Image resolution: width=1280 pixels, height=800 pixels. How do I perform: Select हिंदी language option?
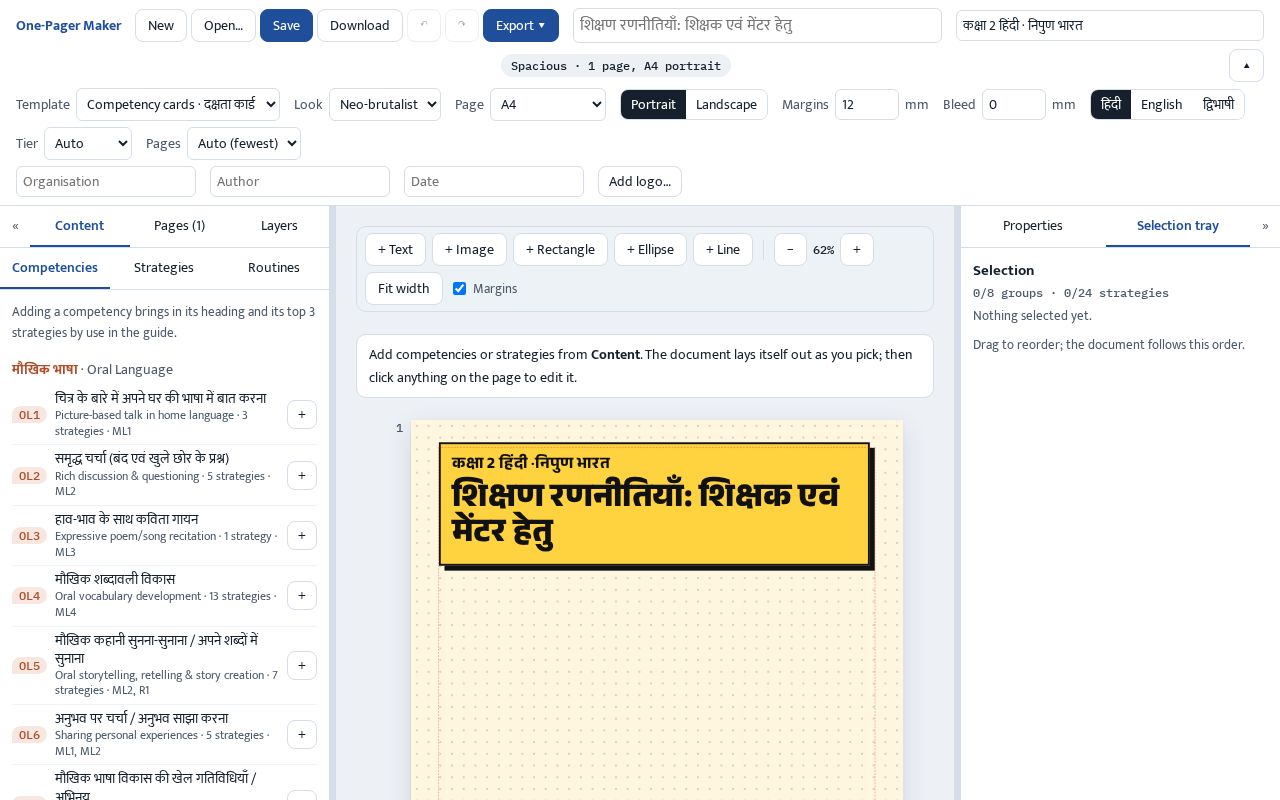coord(1111,105)
